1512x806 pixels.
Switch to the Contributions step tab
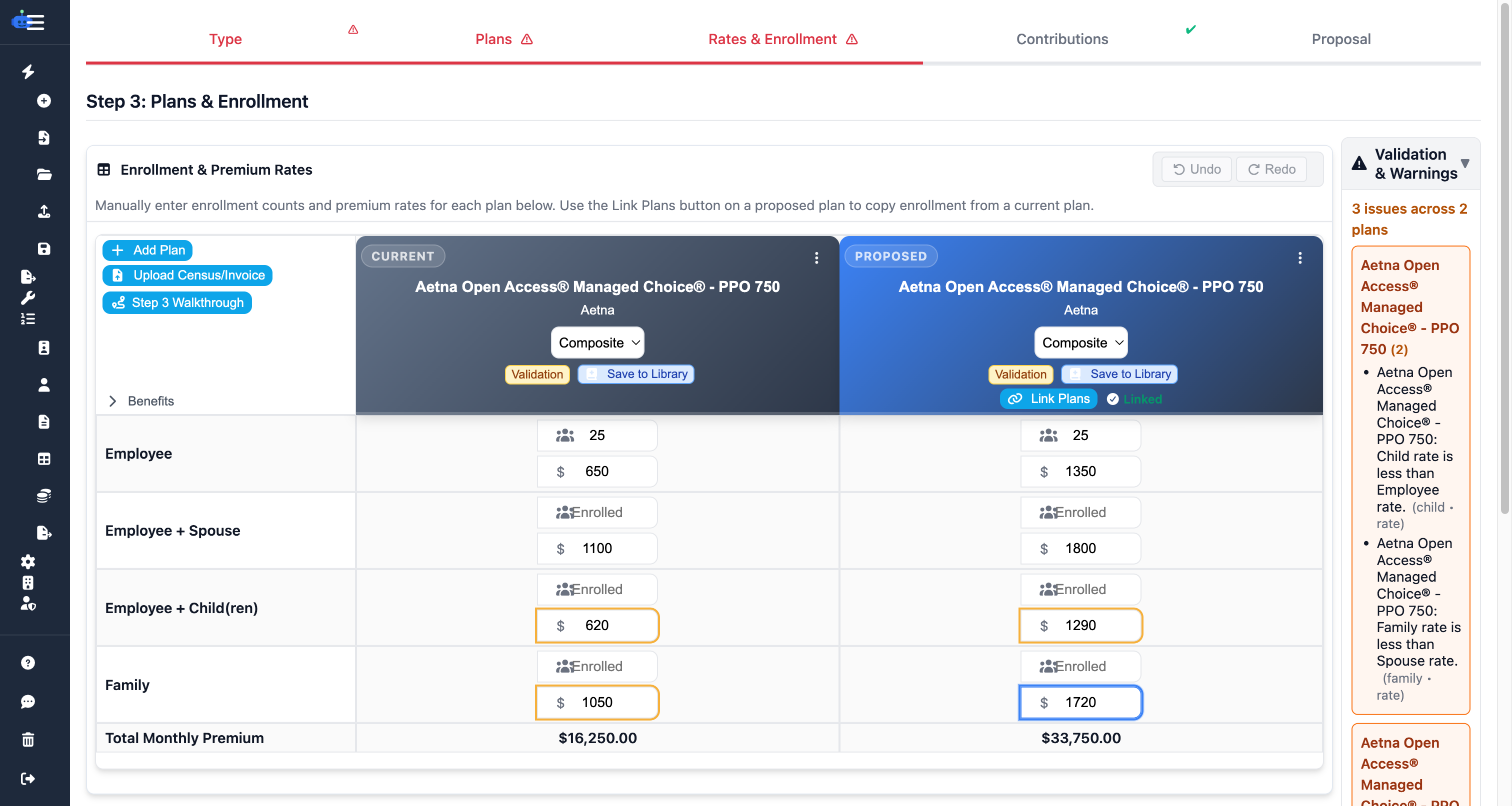coord(1062,39)
